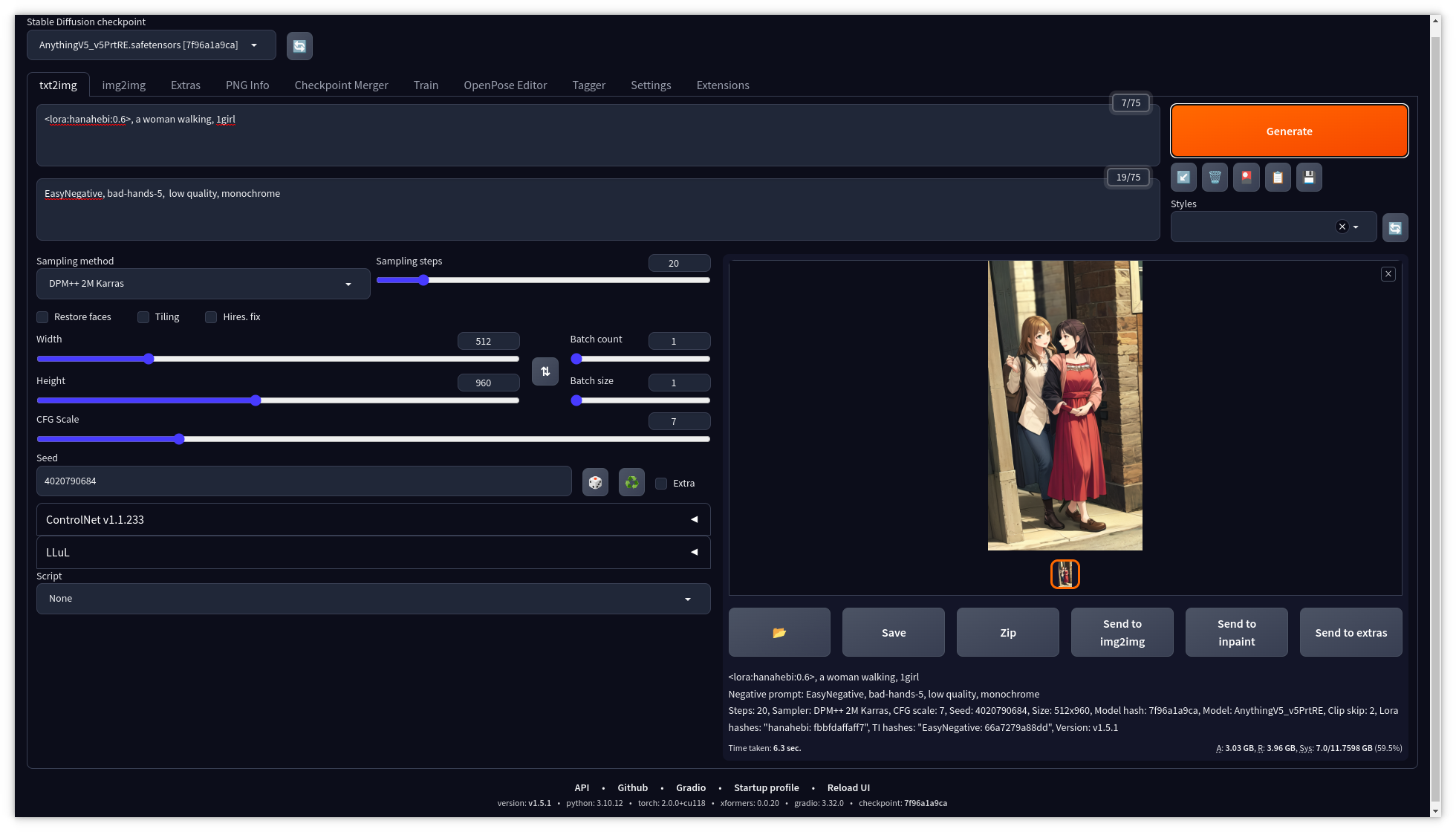The width and height of the screenshot is (1456, 832).
Task: Enable Restore faces
Action: pos(42,317)
